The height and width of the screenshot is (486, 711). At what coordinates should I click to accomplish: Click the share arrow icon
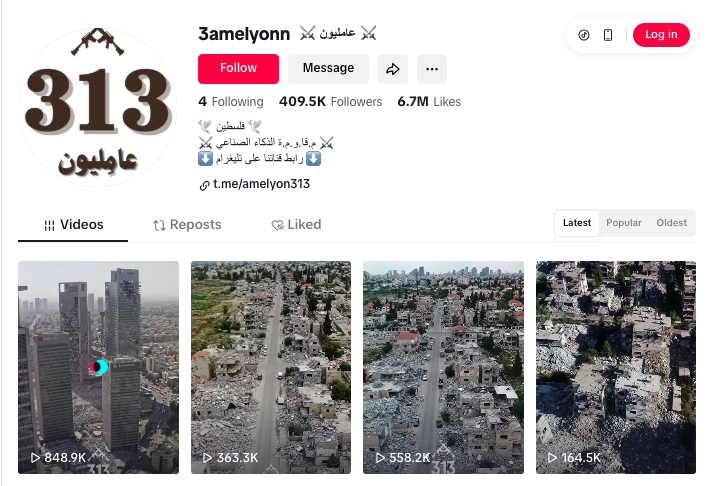tap(393, 69)
